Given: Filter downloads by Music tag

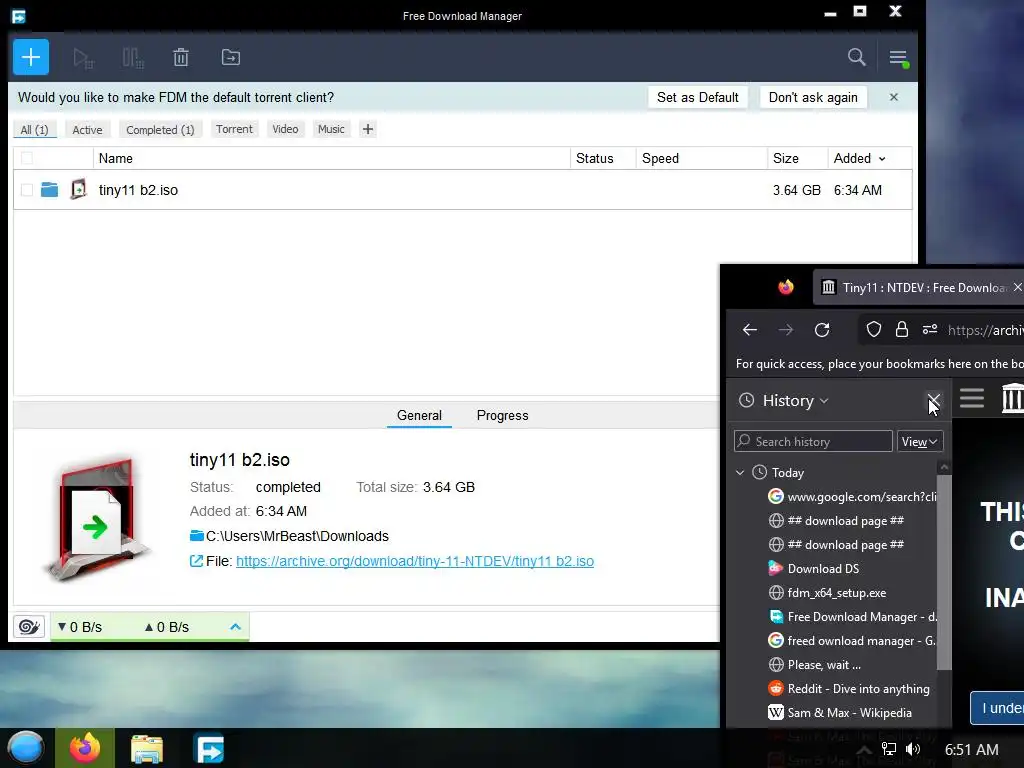Looking at the screenshot, I should tap(331, 129).
